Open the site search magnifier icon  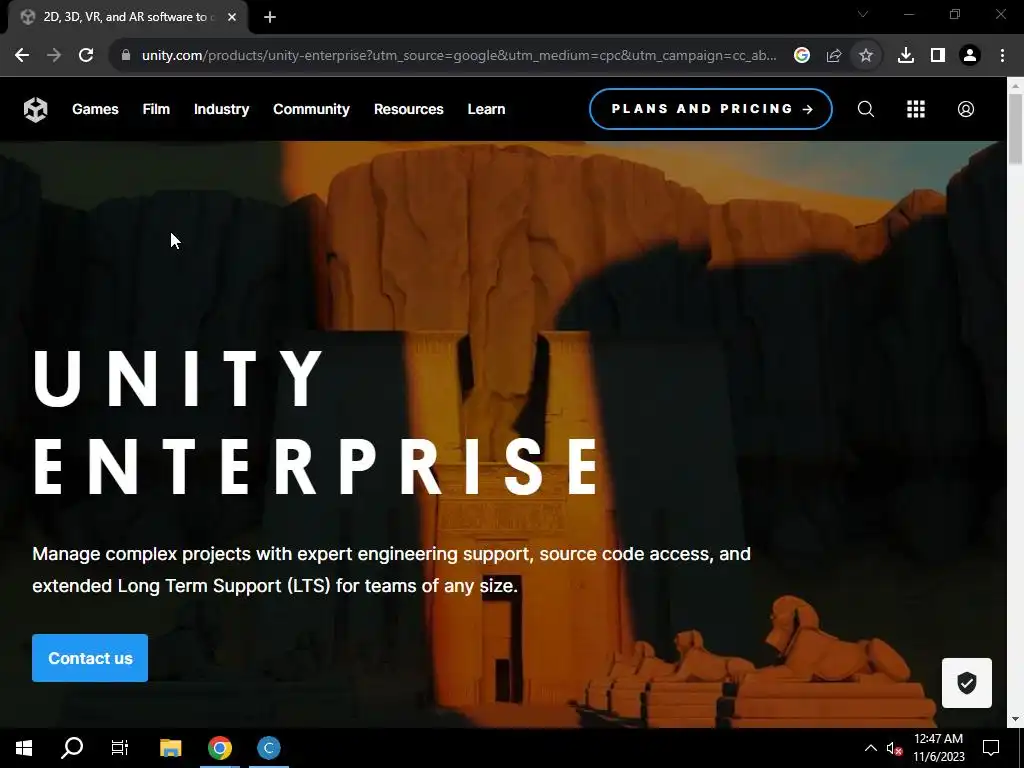point(866,109)
